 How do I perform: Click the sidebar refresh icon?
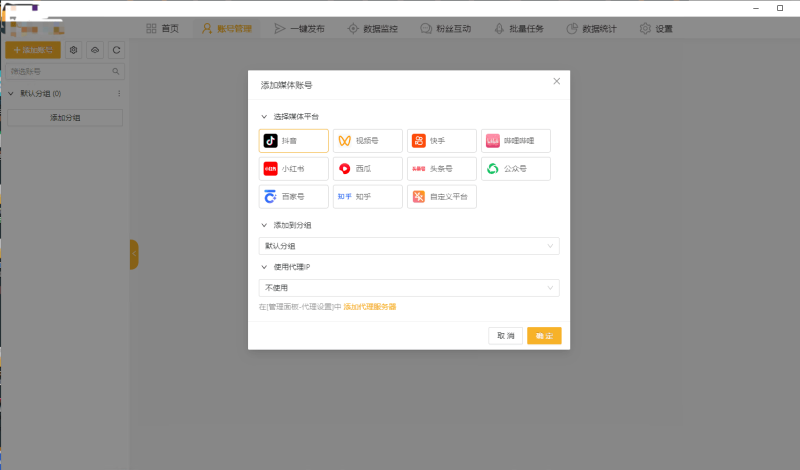pyautogui.click(x=116, y=50)
